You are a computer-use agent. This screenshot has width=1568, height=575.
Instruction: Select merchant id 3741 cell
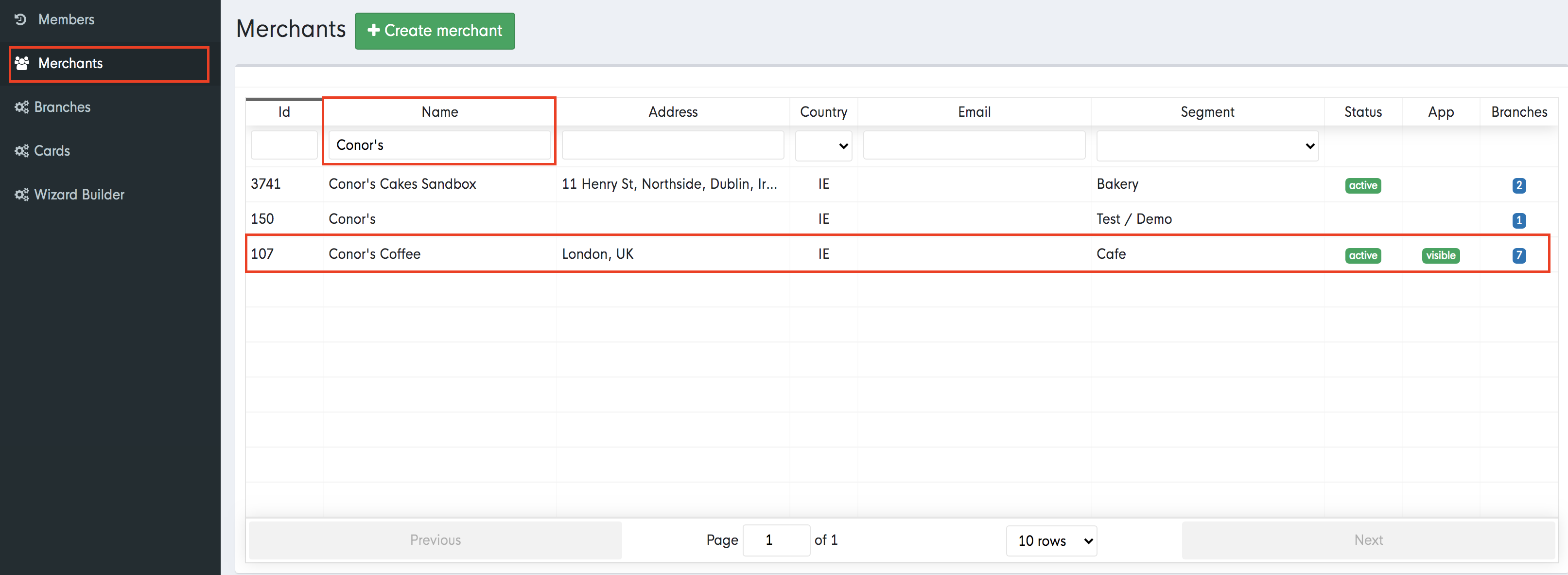point(265,184)
